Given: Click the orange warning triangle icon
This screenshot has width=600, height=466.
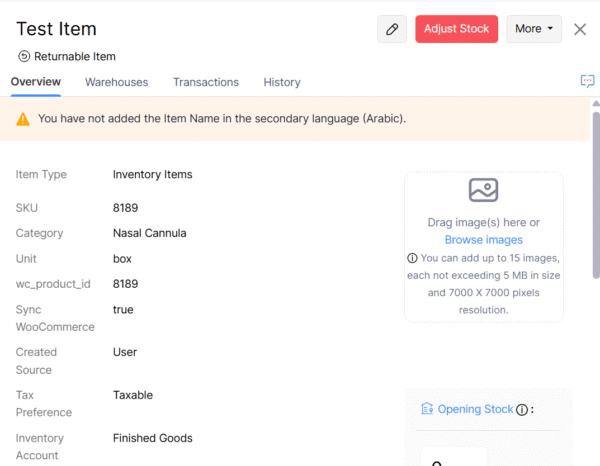Looking at the screenshot, I should (x=23, y=119).
